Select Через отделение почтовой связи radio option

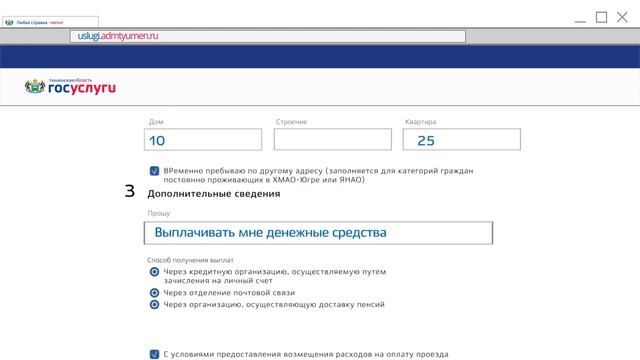[154, 293]
